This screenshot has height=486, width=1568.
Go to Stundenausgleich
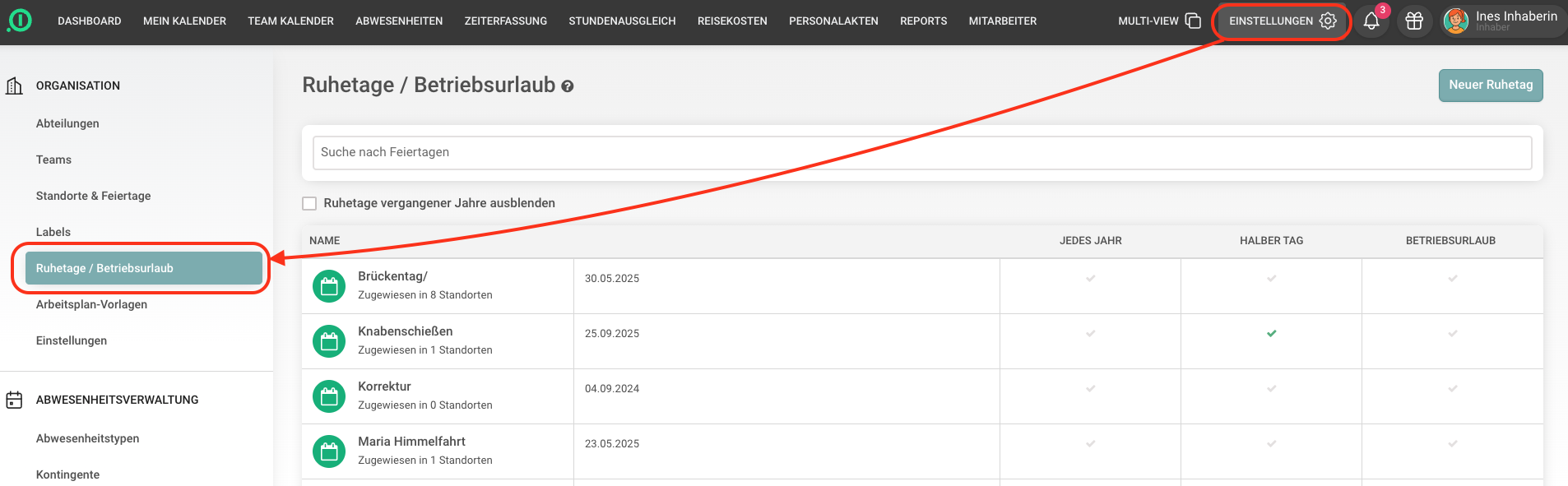coord(623,21)
